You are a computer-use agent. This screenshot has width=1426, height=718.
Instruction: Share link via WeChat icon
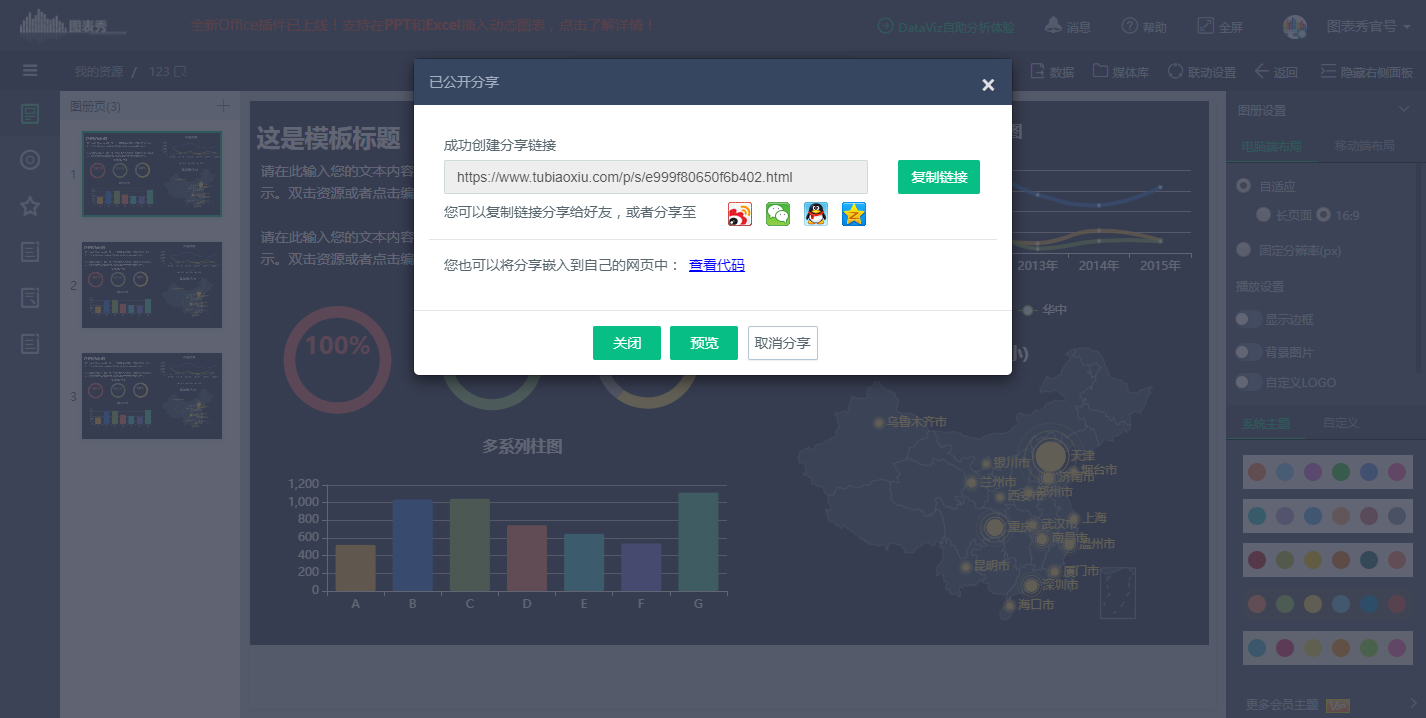point(777,214)
